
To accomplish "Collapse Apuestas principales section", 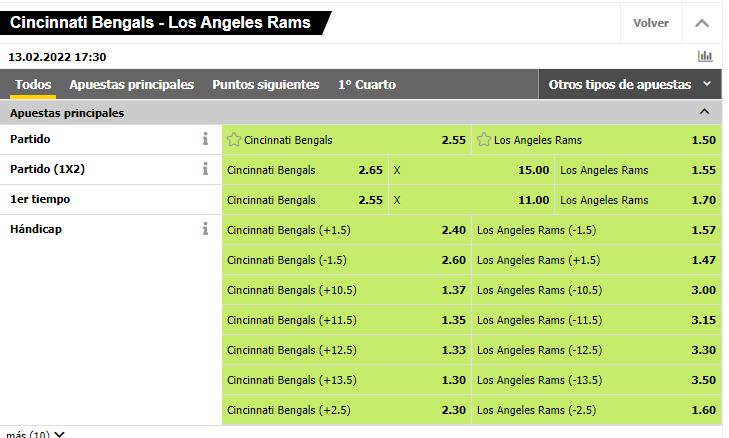I will (x=704, y=112).
